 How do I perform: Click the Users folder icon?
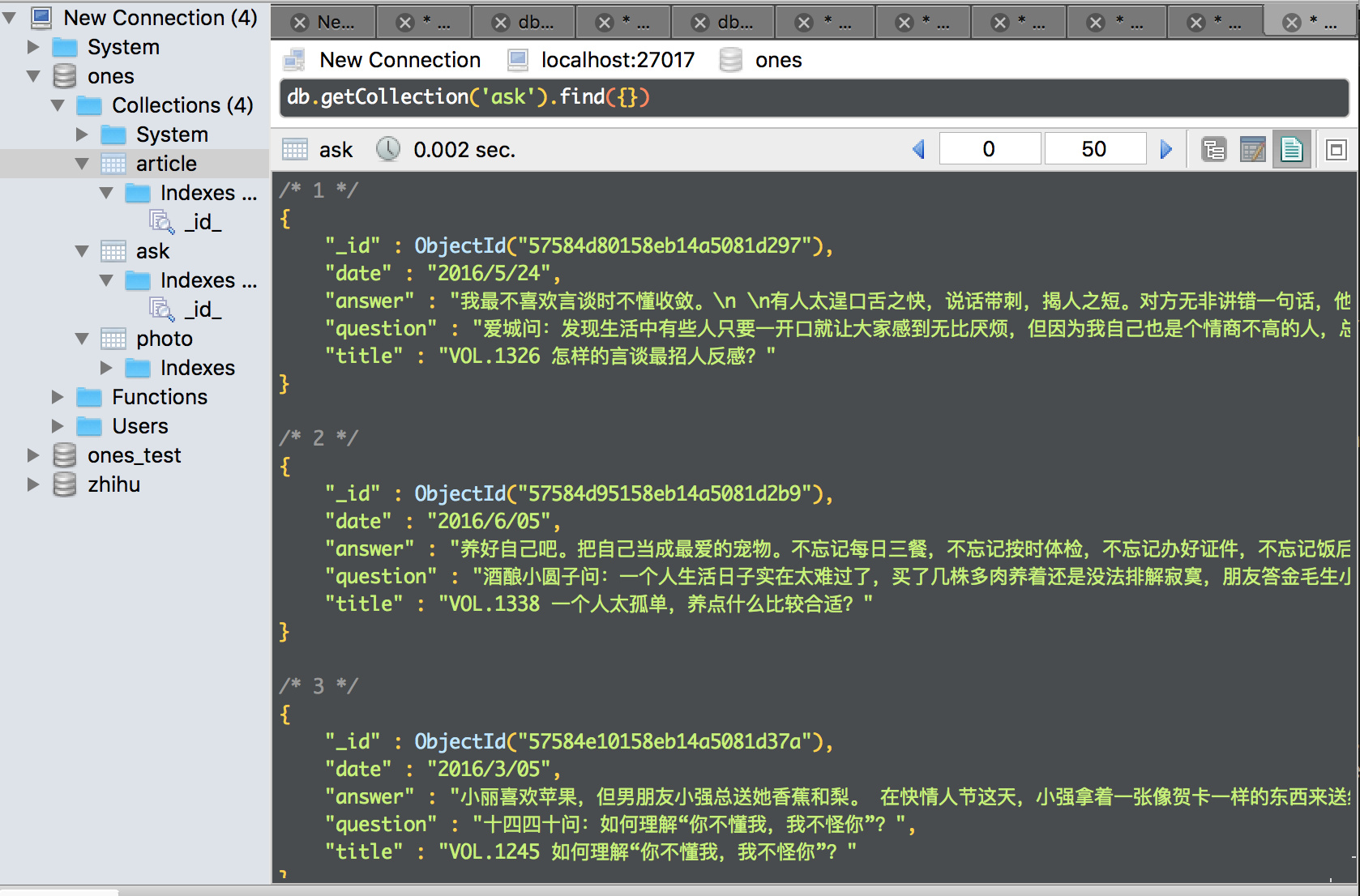(x=89, y=426)
